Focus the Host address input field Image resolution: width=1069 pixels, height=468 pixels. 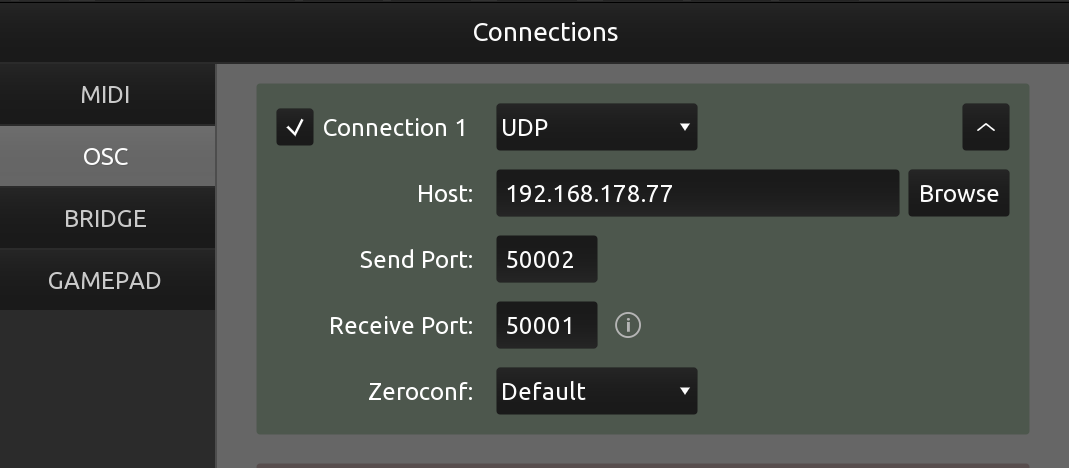coord(697,193)
